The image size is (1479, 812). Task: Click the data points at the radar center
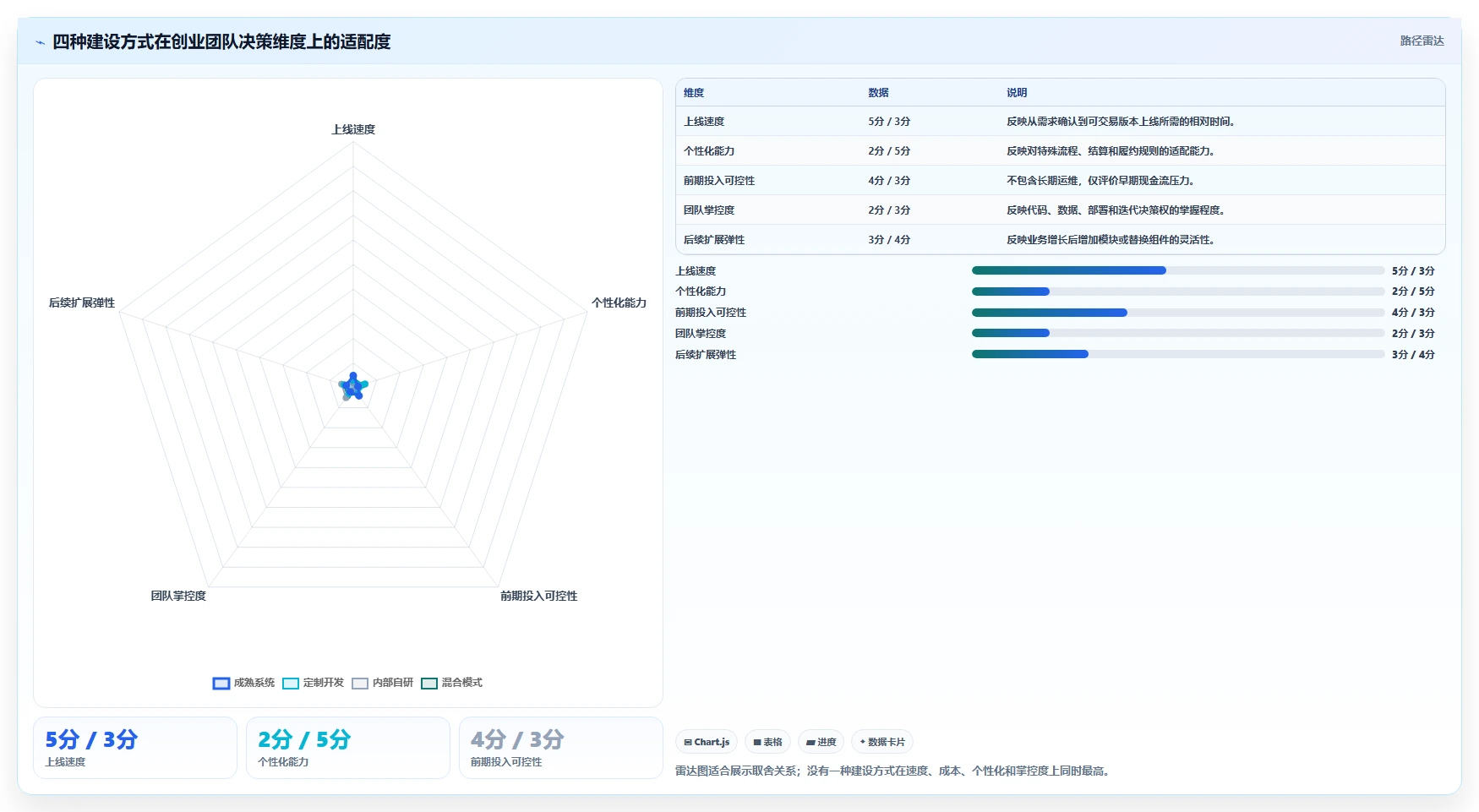353,386
